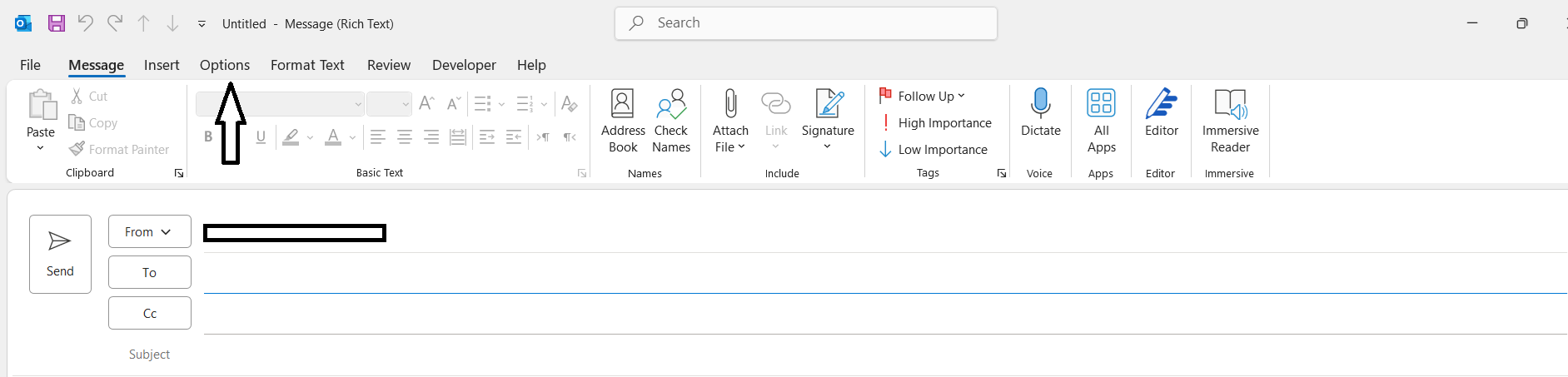Click Check Names
The image size is (1568, 377).
click(671, 122)
